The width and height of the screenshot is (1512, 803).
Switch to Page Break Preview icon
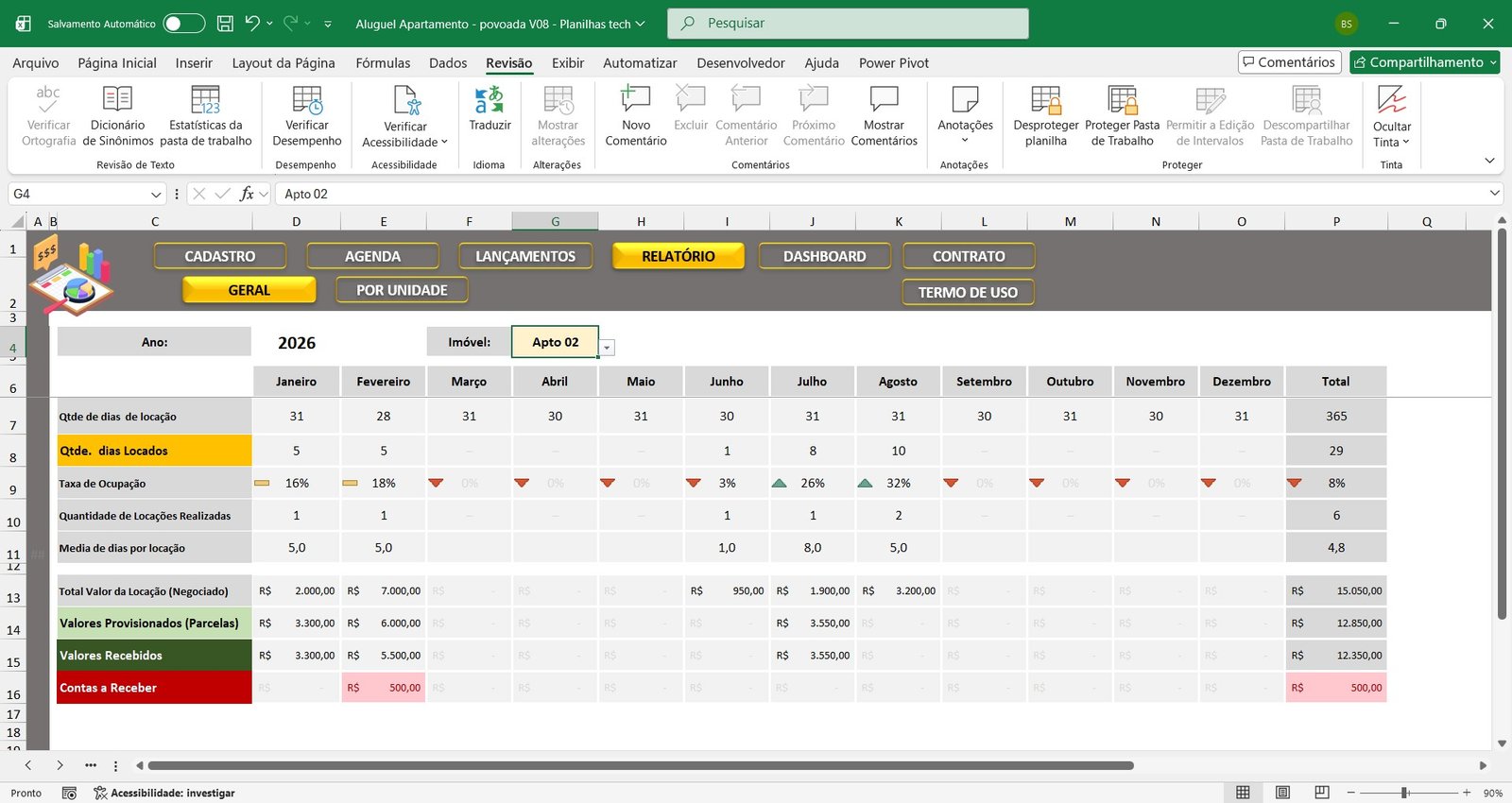coord(1322,793)
